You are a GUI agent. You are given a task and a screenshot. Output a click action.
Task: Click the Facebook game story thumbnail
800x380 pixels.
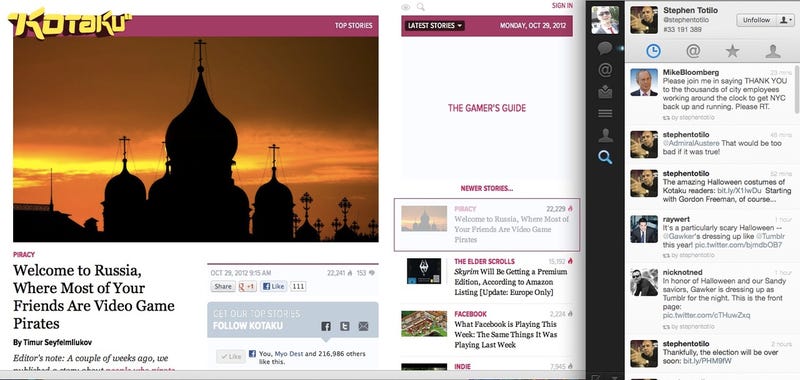click(424, 323)
